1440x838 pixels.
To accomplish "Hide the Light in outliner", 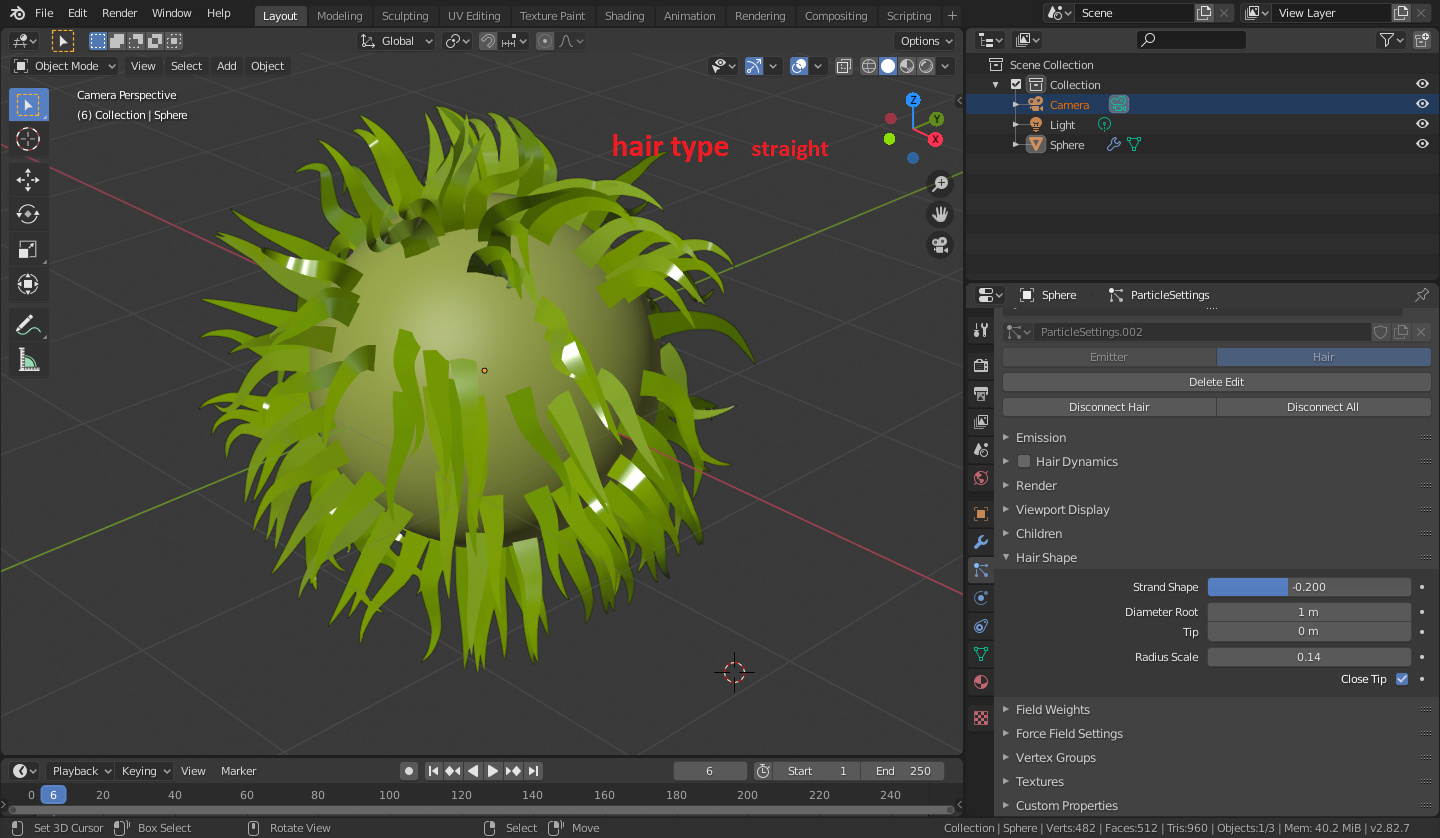I will [1422, 124].
